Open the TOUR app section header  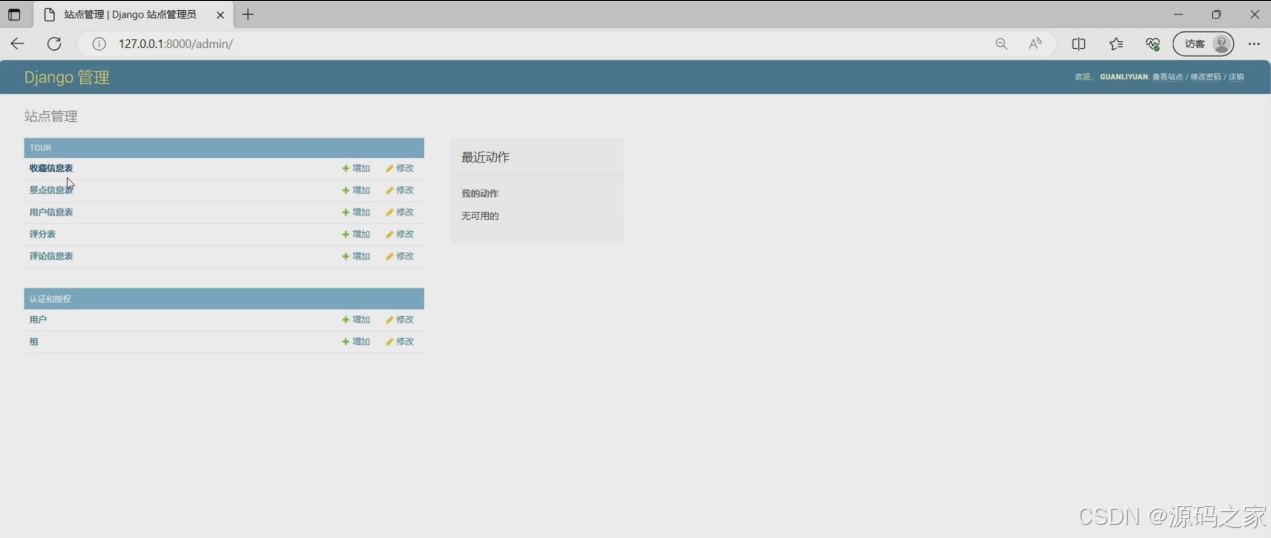(40, 148)
